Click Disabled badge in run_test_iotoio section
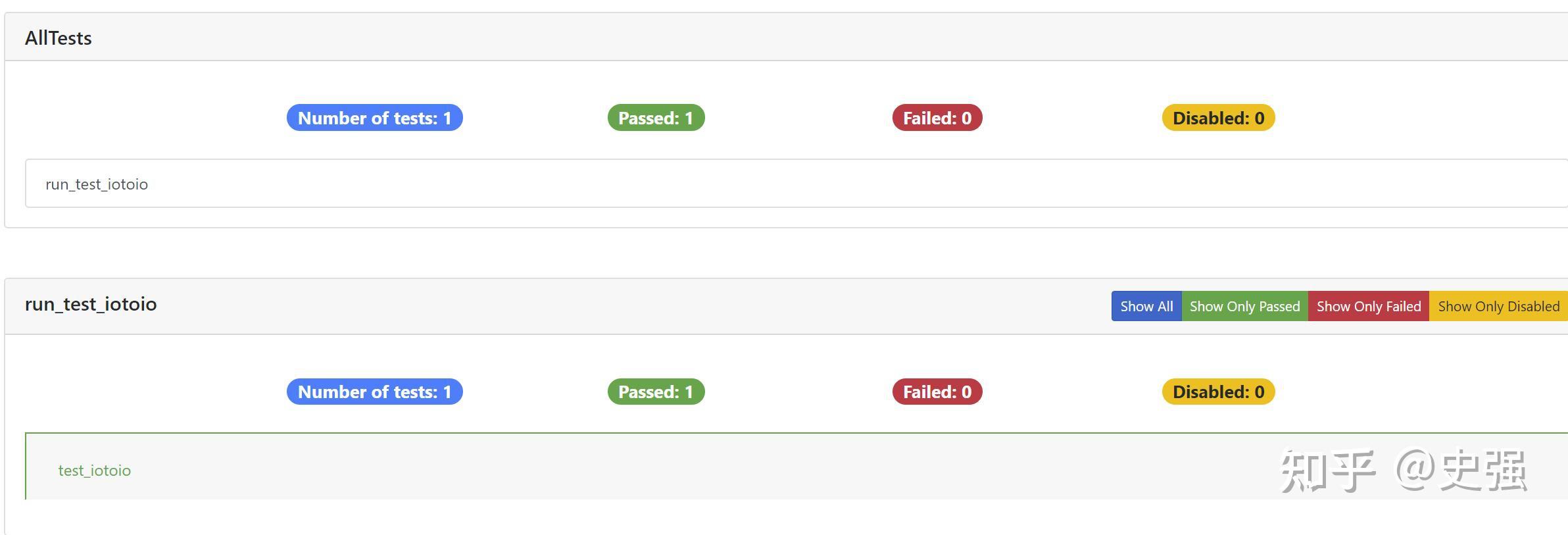 (x=1218, y=392)
